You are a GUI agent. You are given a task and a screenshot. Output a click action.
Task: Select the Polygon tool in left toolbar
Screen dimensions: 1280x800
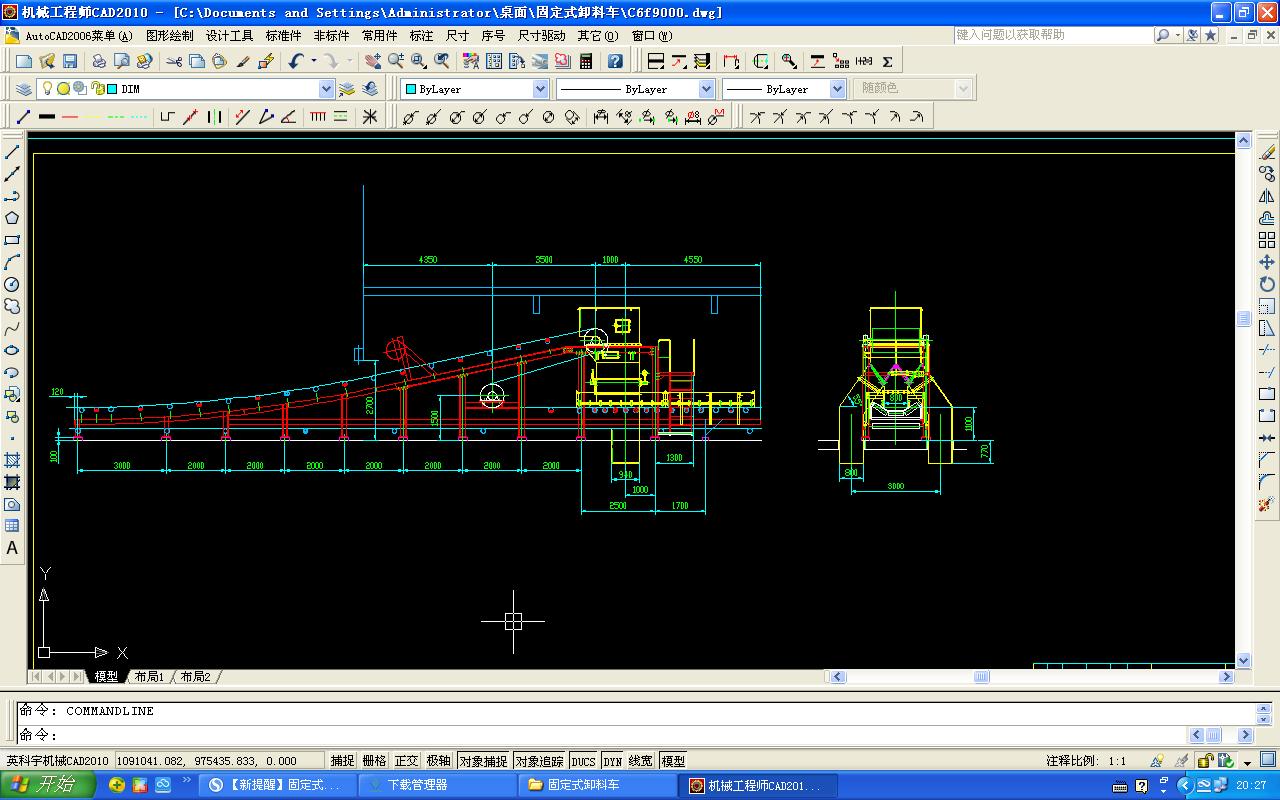click(x=12, y=218)
